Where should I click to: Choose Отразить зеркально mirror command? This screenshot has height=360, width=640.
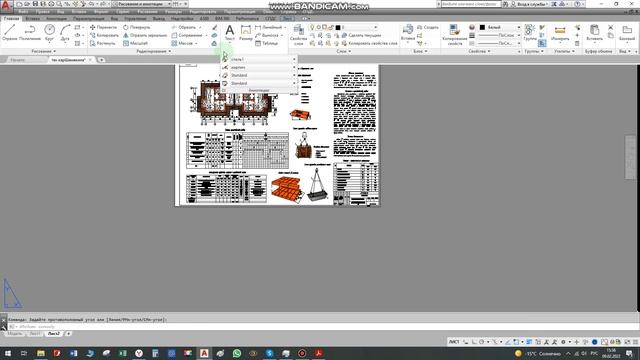tap(145, 36)
